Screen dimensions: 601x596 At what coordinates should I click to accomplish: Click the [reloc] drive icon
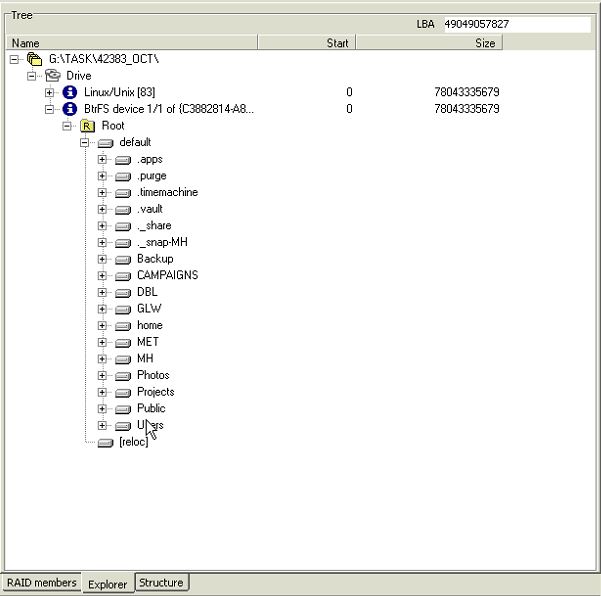click(105, 443)
